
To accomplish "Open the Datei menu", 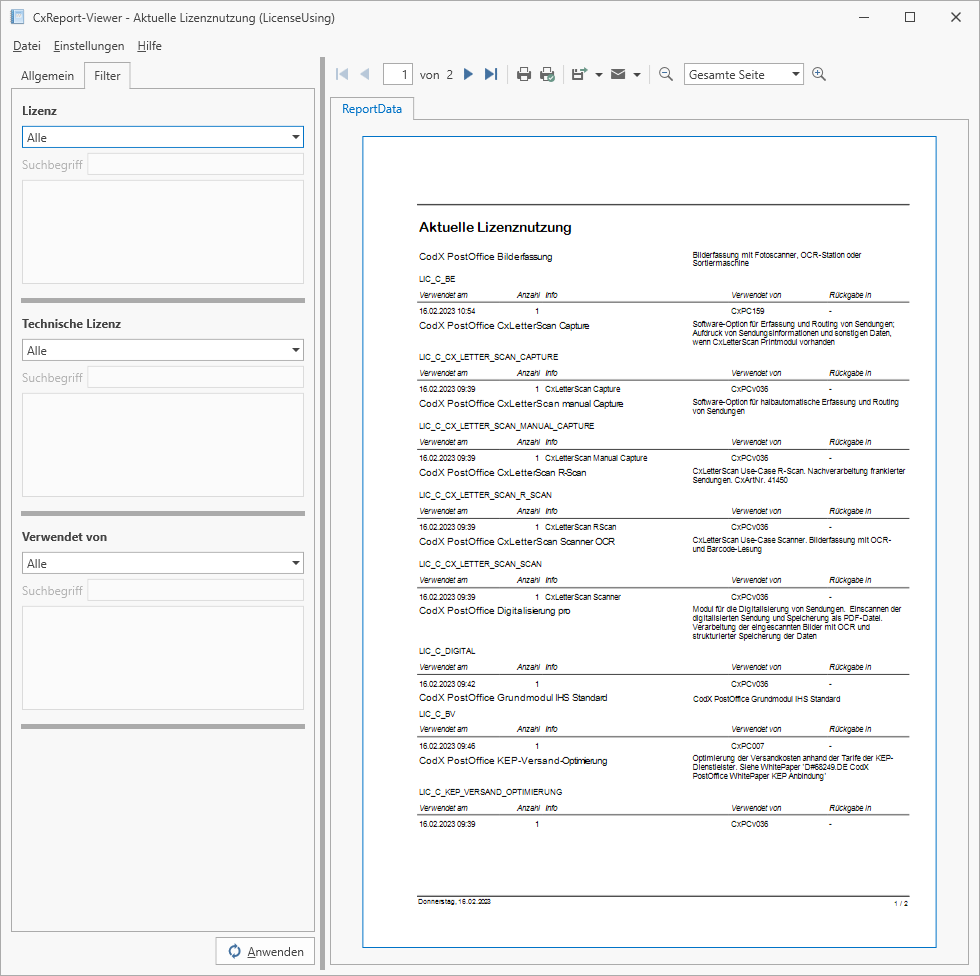I will pyautogui.click(x=27, y=46).
